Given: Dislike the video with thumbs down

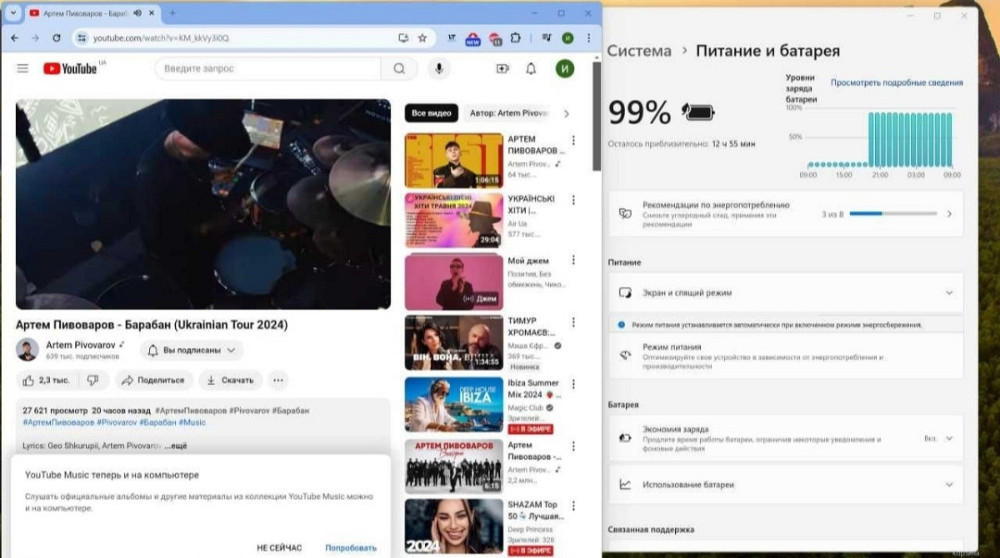Looking at the screenshot, I should pos(92,380).
